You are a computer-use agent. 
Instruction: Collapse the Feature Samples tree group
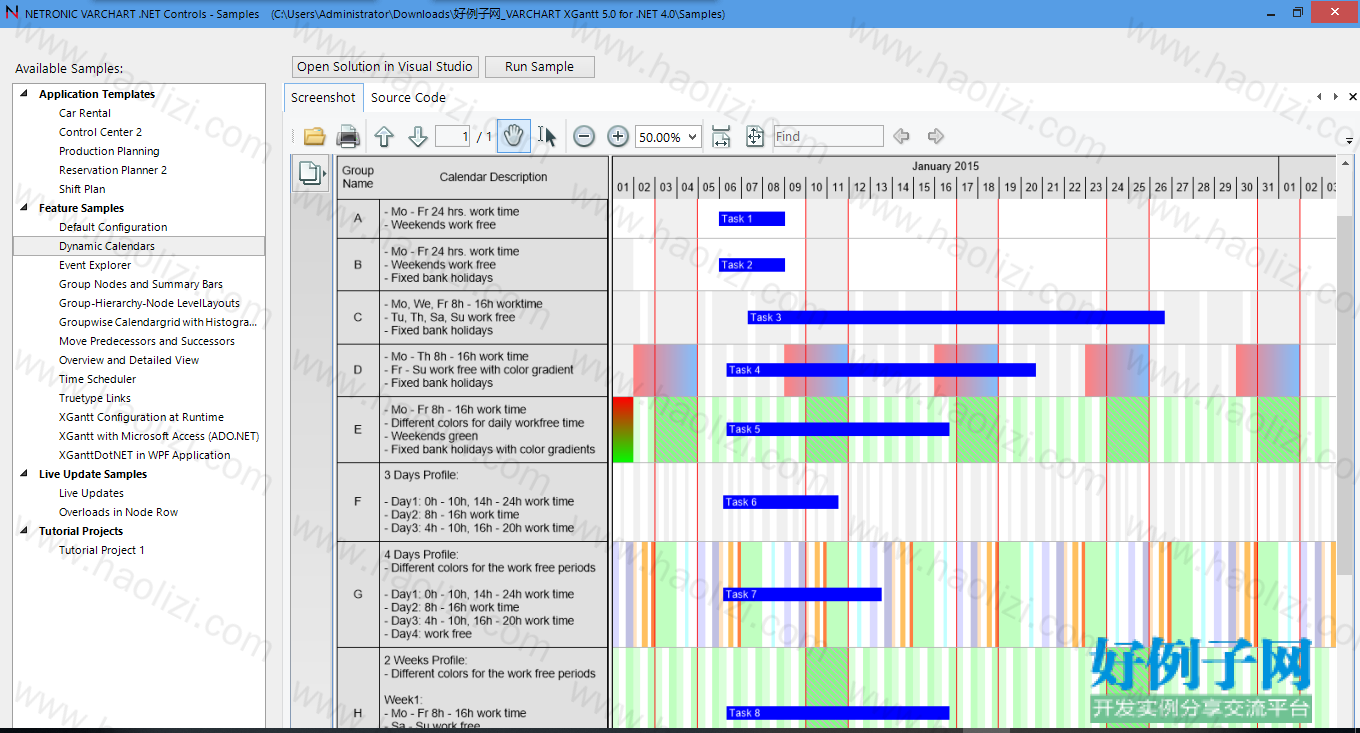[24, 208]
